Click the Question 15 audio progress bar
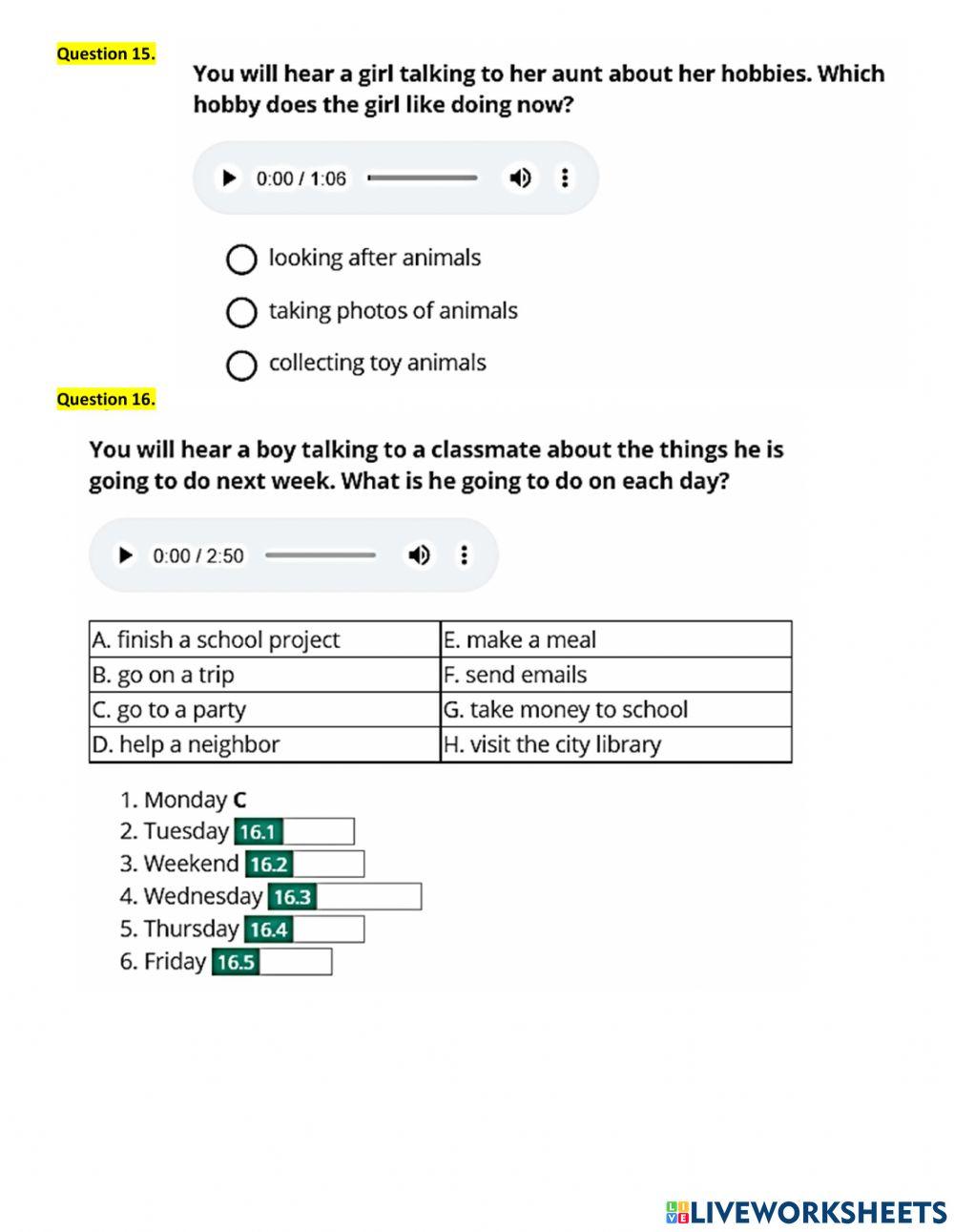 click(x=423, y=177)
